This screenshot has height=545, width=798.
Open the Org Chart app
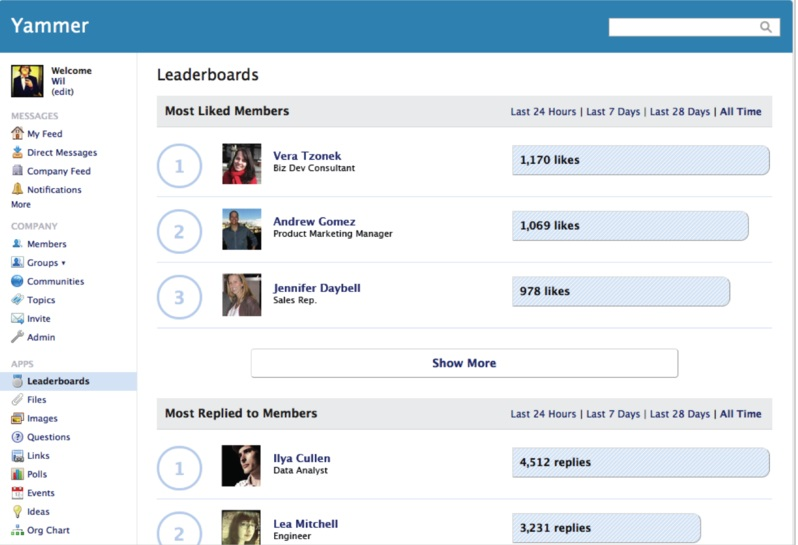48,530
